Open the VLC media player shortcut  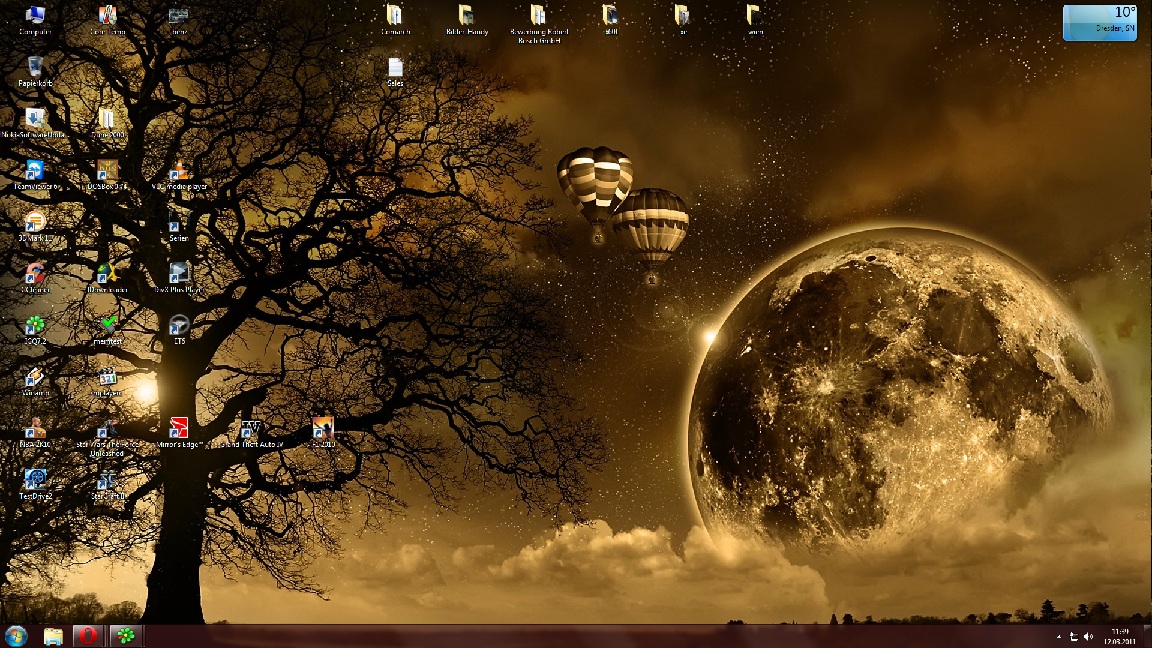click(179, 171)
